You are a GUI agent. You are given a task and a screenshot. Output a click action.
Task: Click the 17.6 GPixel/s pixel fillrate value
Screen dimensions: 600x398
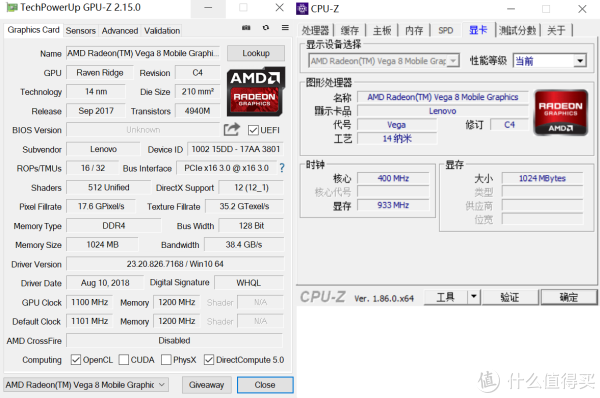tap(101, 206)
